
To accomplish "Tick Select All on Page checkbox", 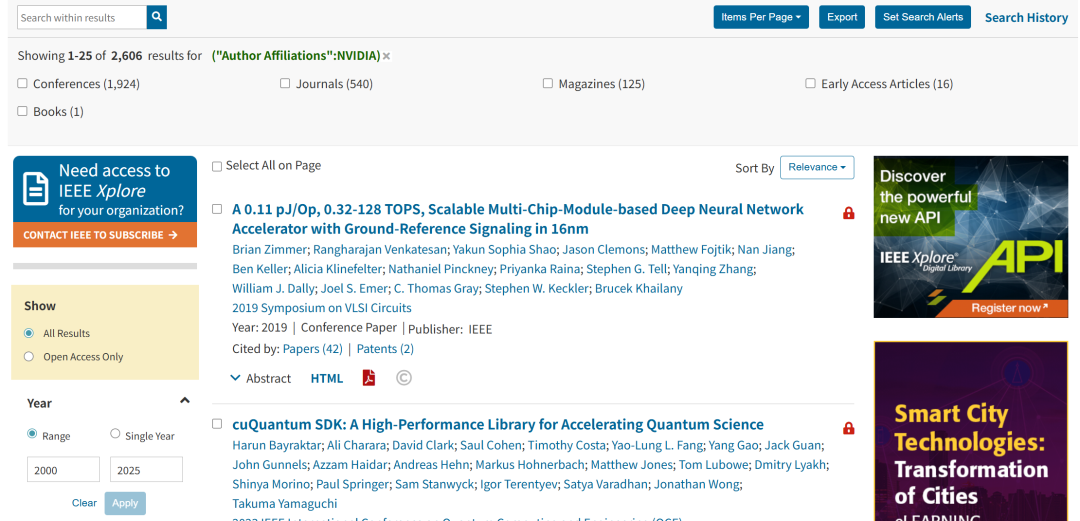I will click(217, 166).
